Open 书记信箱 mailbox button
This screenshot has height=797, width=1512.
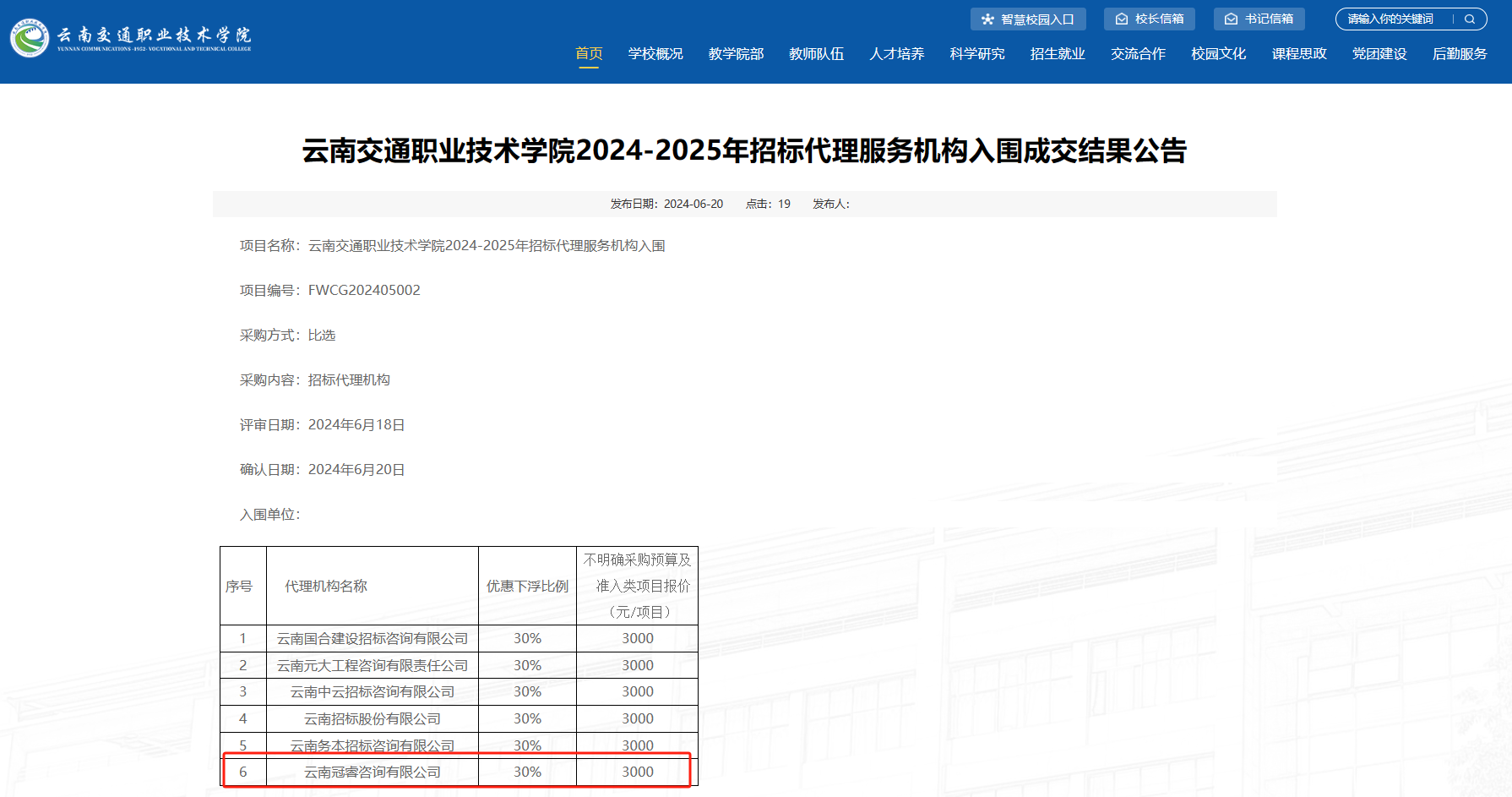coord(1259,19)
